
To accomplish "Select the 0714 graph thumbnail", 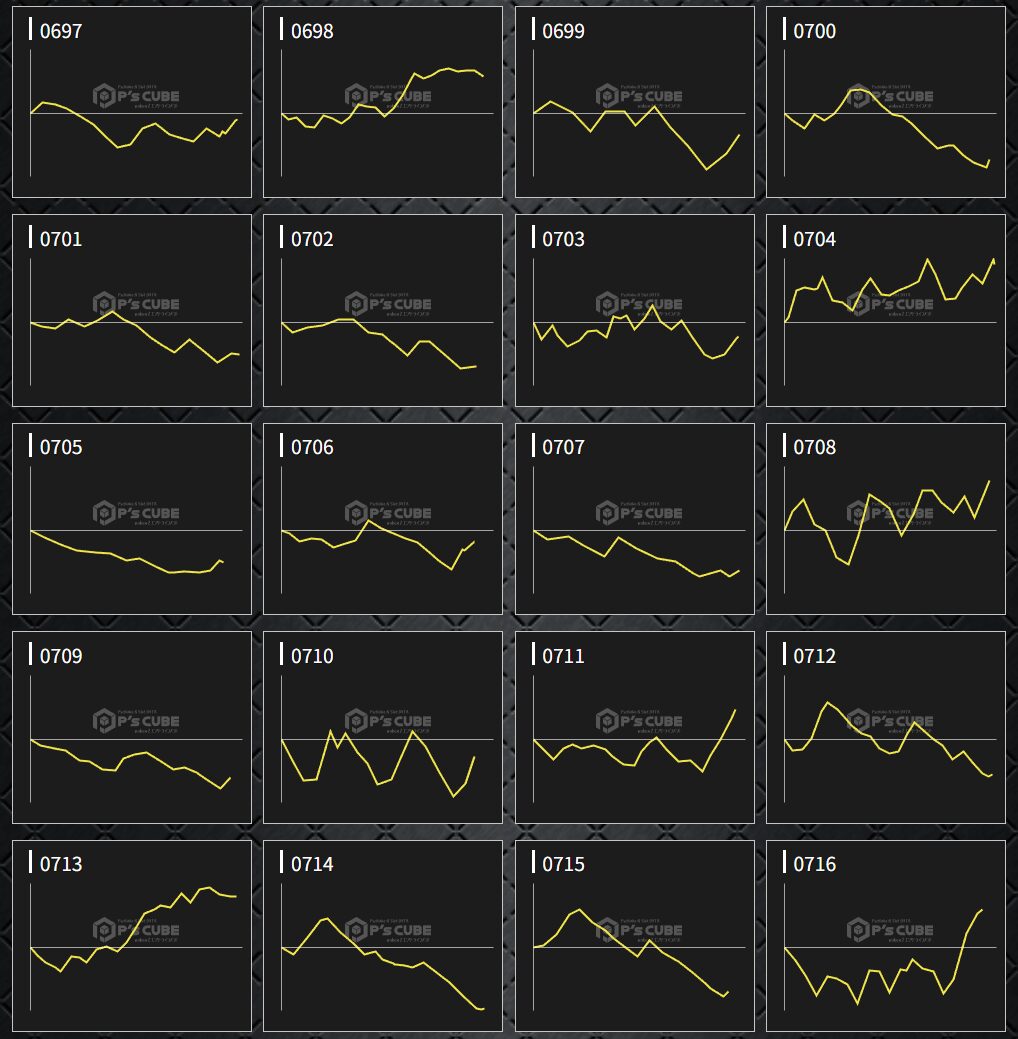I will (383, 935).
